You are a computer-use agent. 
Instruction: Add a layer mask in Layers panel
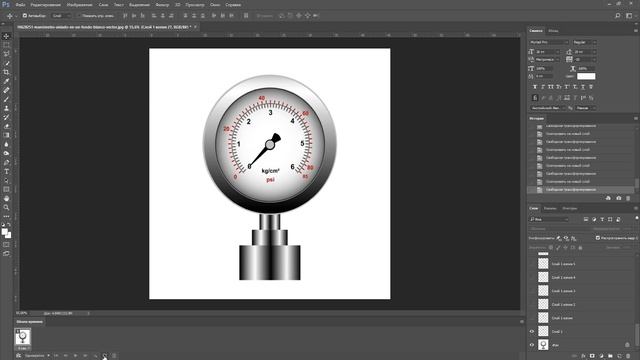[592, 356]
